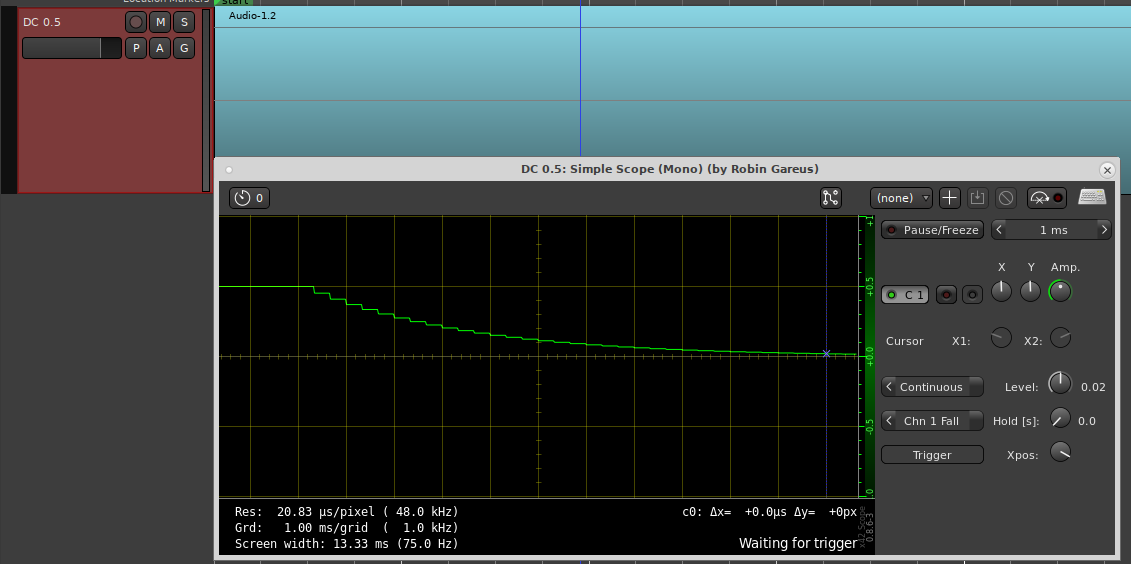Click the G group button on track
The width and height of the screenshot is (1131, 564).
pyautogui.click(x=183, y=48)
